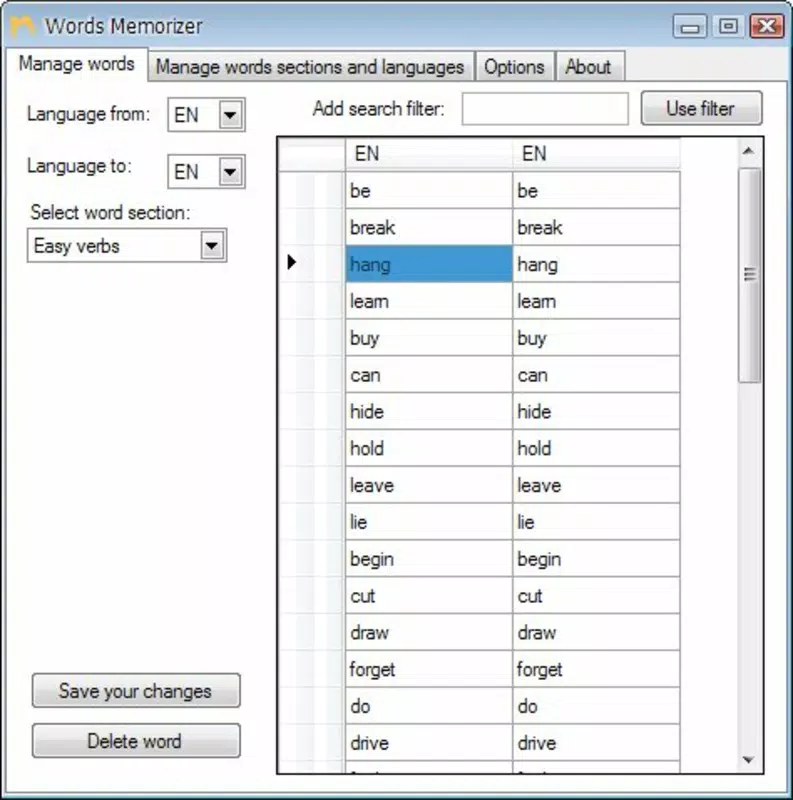Click the scrollbar down arrow
Viewport: 793px width, 800px height.
click(x=749, y=760)
